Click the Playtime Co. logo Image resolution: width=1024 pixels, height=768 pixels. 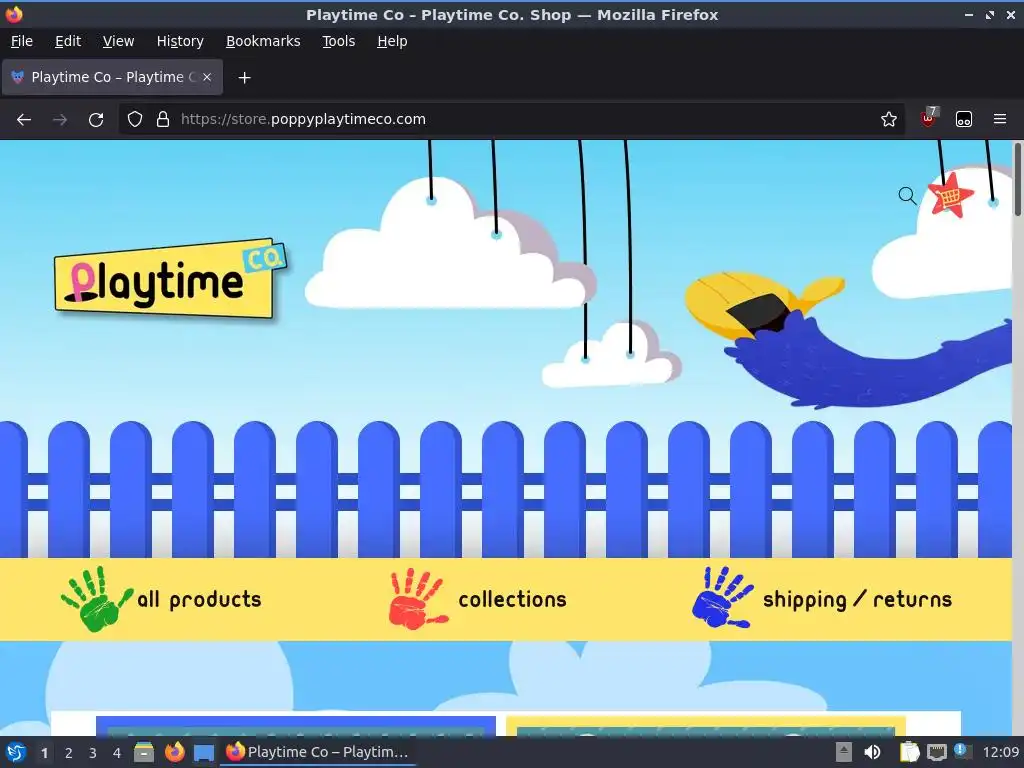(x=170, y=279)
